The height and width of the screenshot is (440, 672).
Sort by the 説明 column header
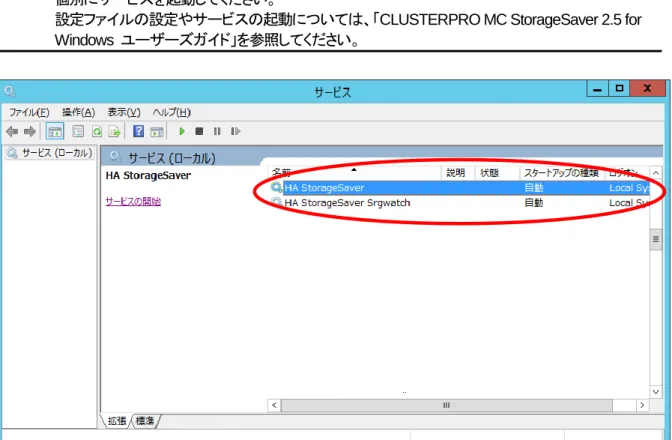(x=458, y=173)
